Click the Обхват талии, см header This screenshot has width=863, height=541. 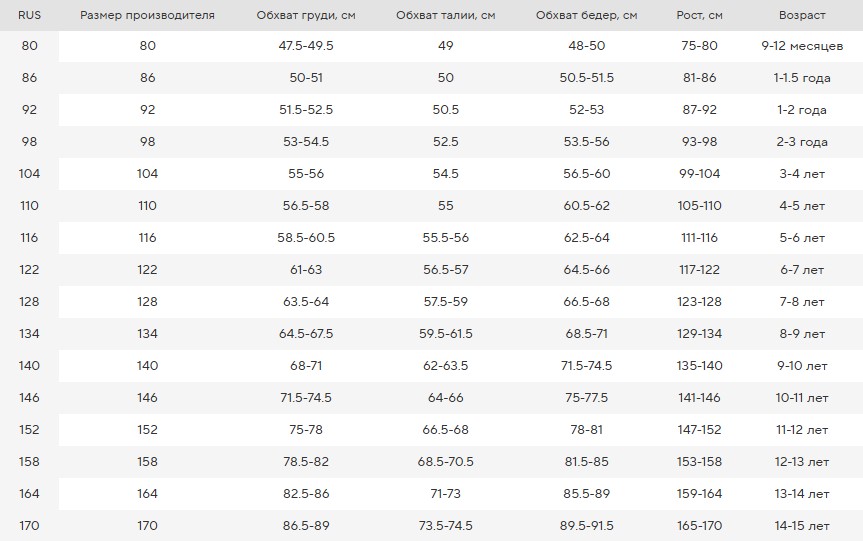coord(446,15)
